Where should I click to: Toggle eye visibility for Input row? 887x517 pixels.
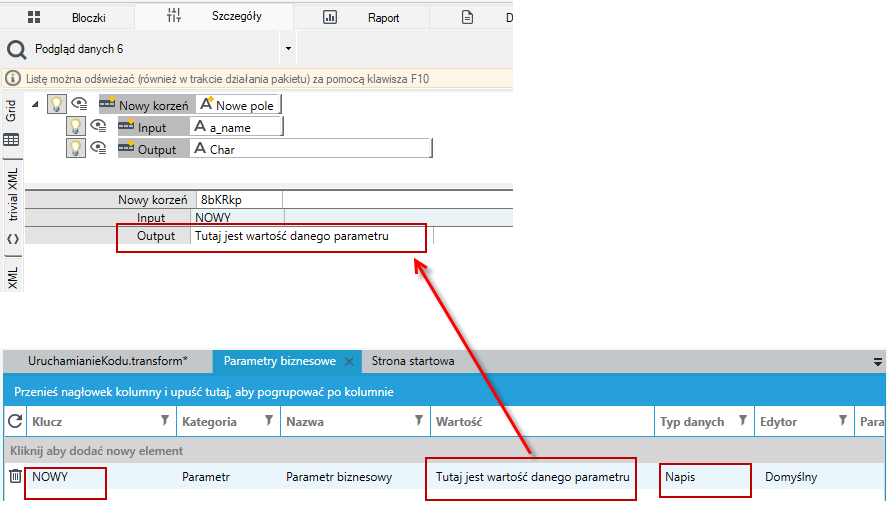click(x=98, y=126)
